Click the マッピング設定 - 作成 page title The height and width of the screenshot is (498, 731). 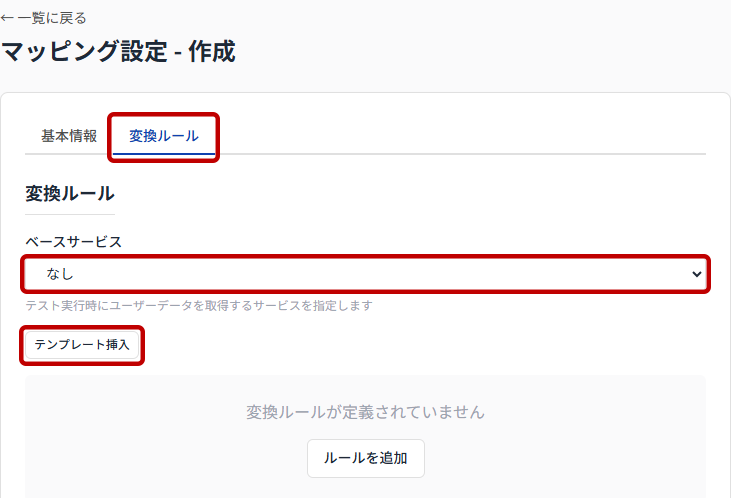[x=118, y=51]
